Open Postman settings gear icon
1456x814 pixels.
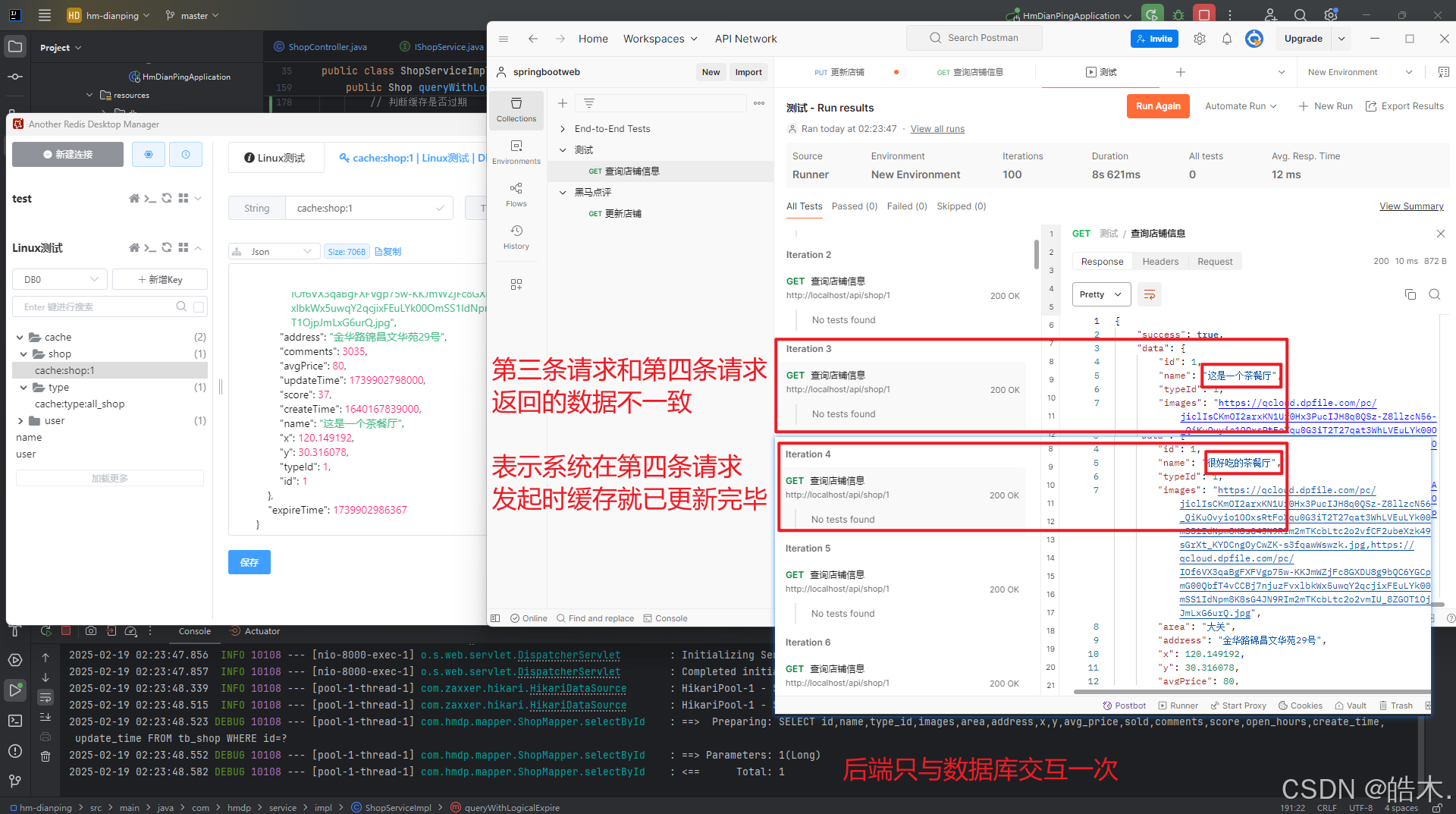[x=1199, y=39]
